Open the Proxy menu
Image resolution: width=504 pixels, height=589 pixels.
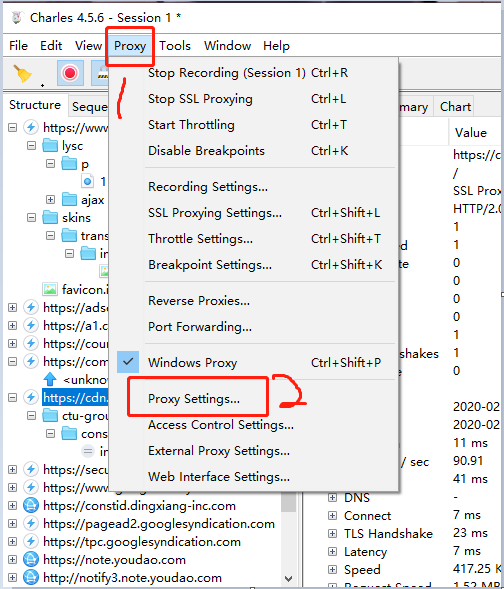click(130, 46)
